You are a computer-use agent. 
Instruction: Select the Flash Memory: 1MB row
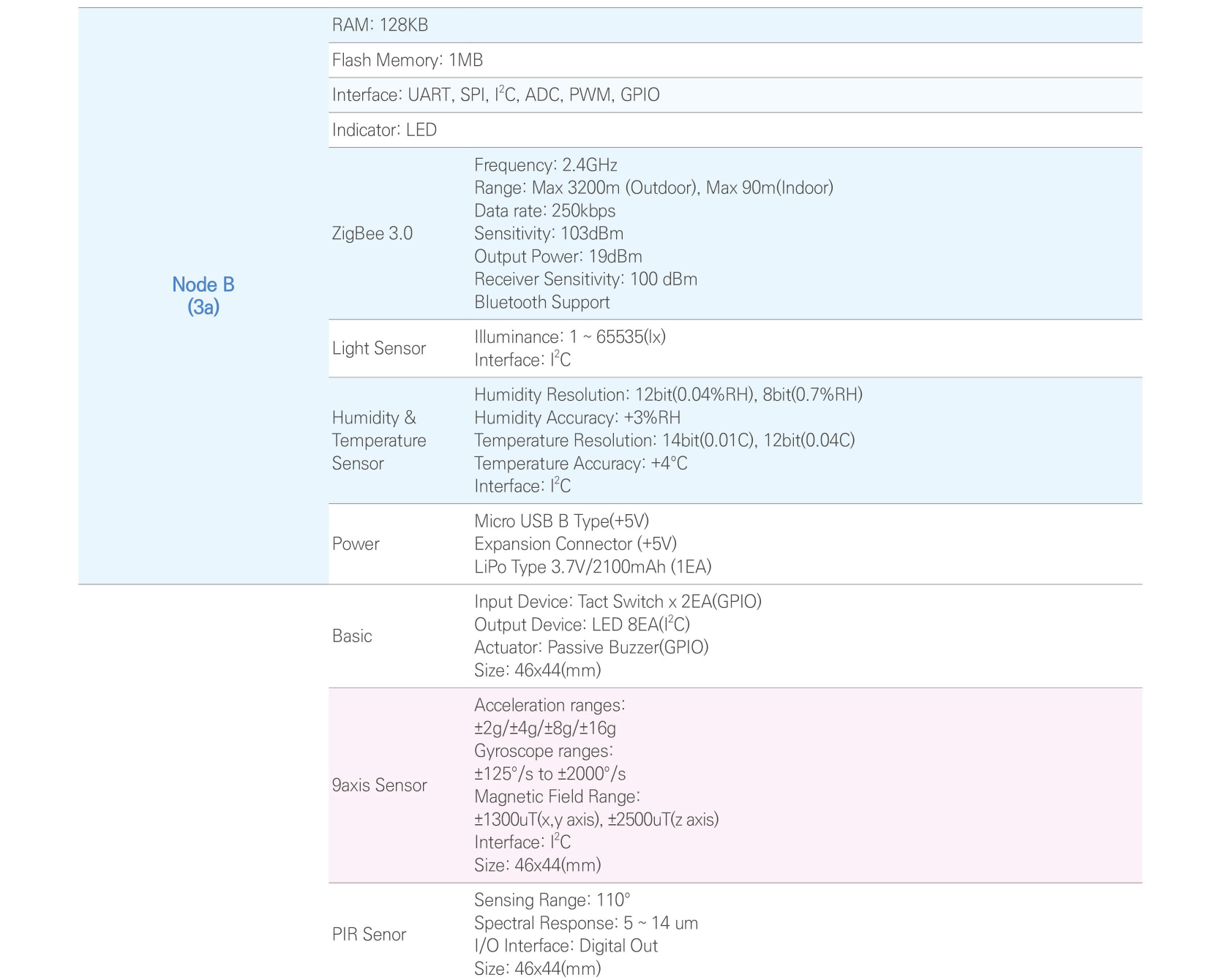[x=407, y=60]
